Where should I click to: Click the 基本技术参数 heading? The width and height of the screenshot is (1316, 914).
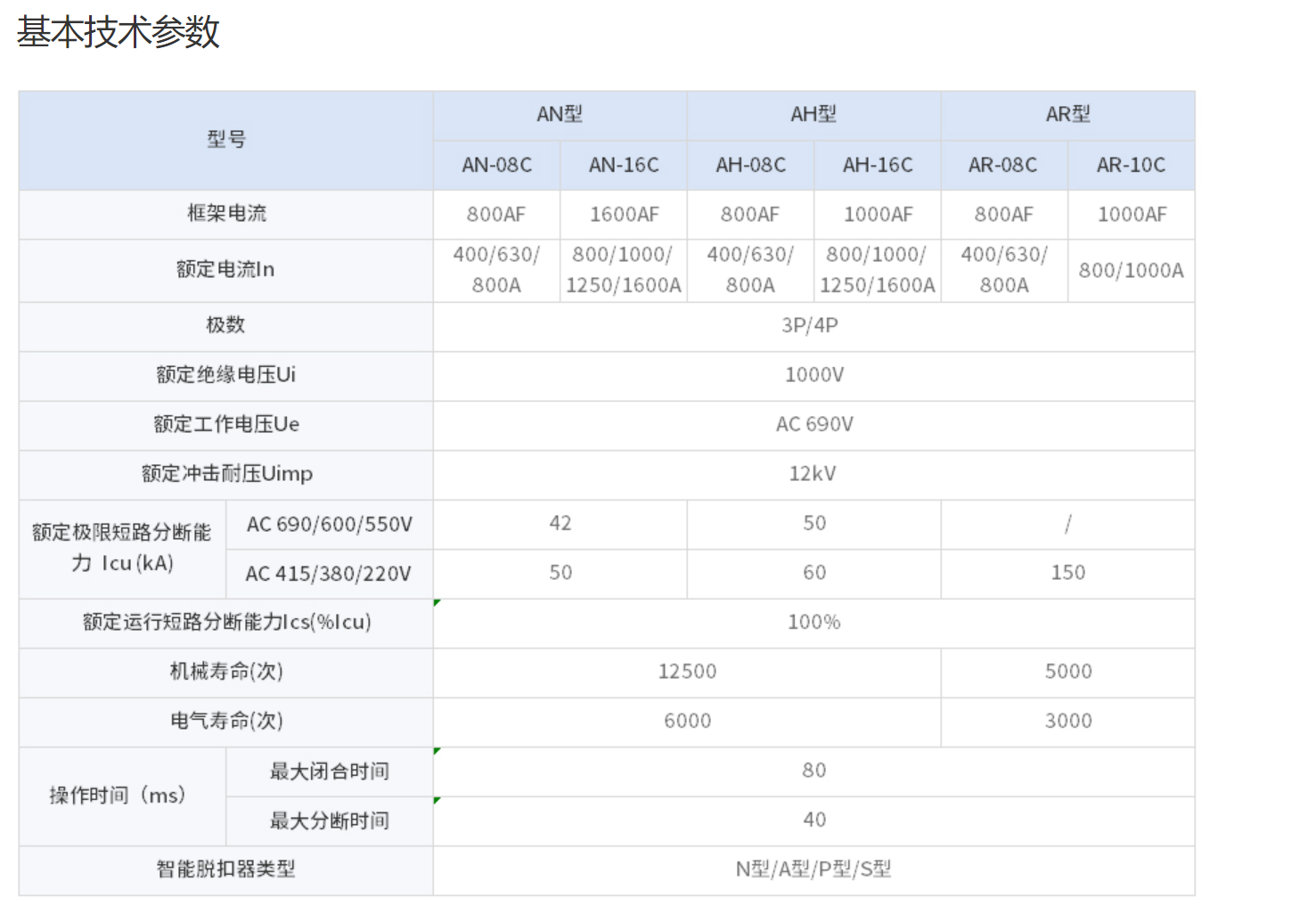point(118,32)
